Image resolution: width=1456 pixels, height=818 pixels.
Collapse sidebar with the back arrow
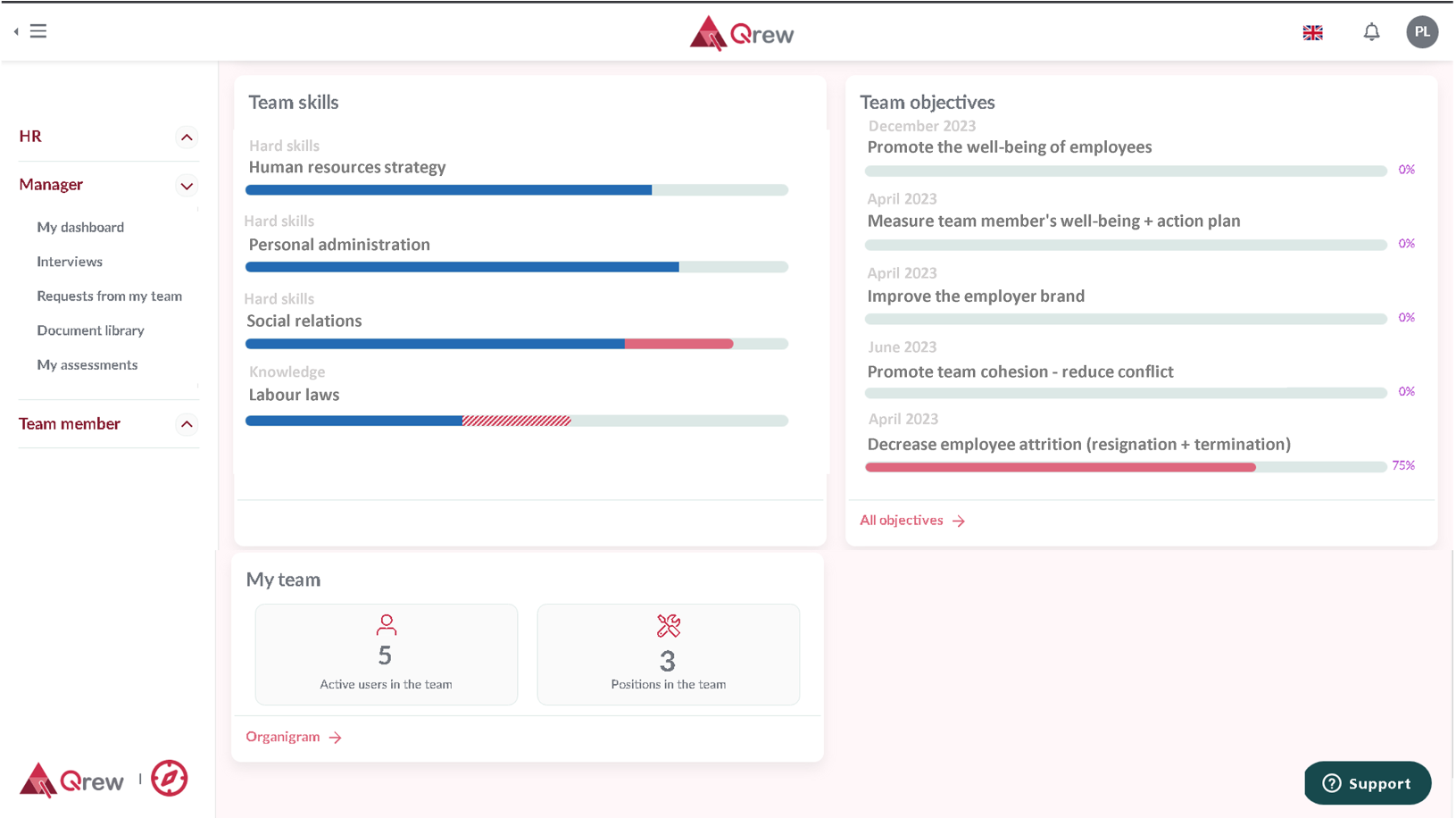pos(16,31)
